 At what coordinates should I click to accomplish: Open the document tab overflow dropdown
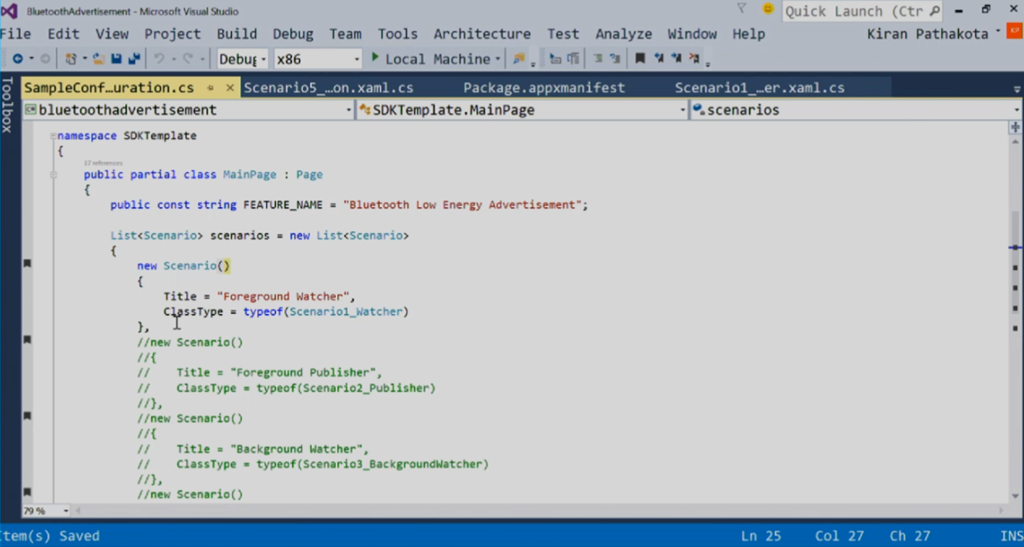click(x=1017, y=89)
